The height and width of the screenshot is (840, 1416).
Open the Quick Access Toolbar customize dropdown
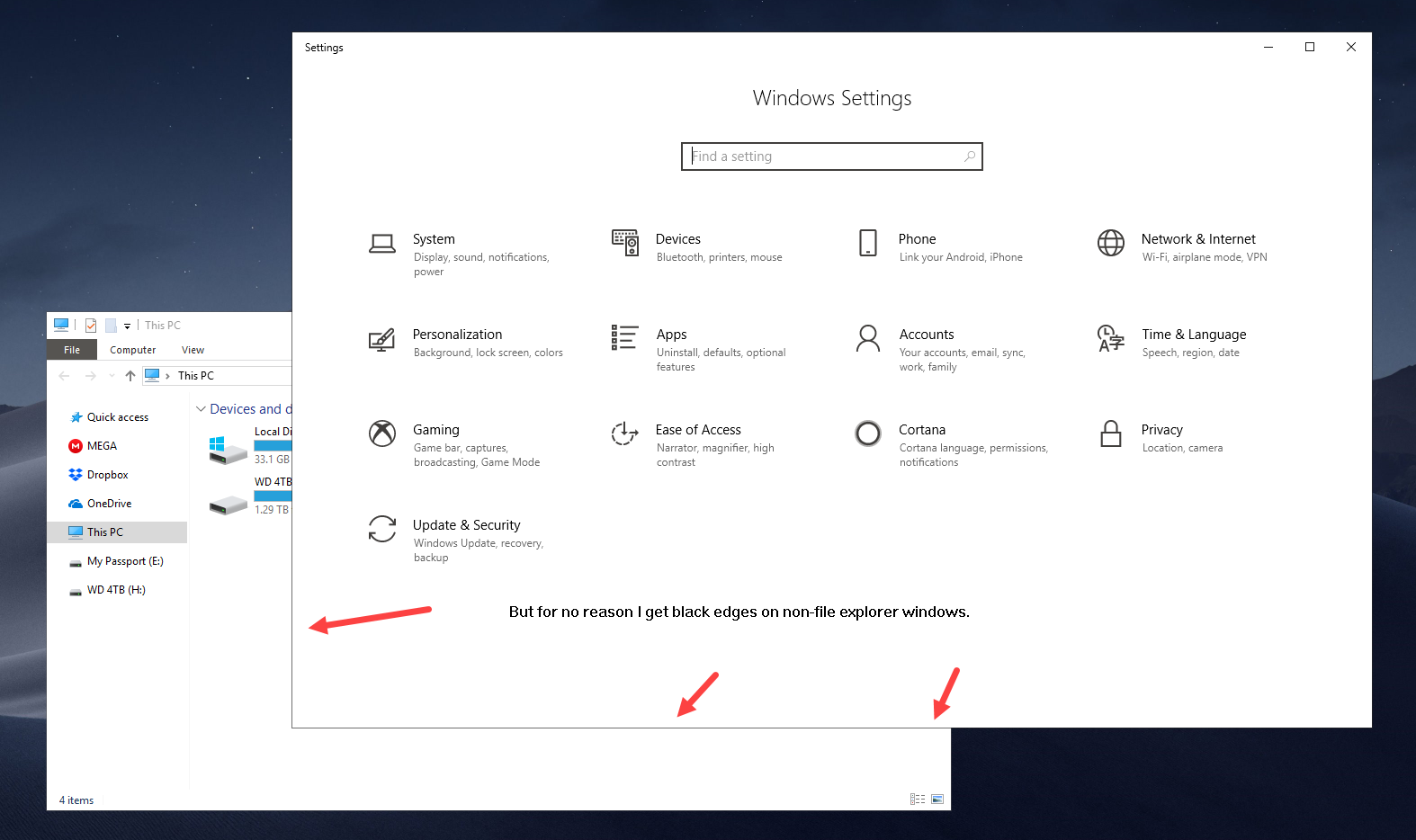click(127, 326)
